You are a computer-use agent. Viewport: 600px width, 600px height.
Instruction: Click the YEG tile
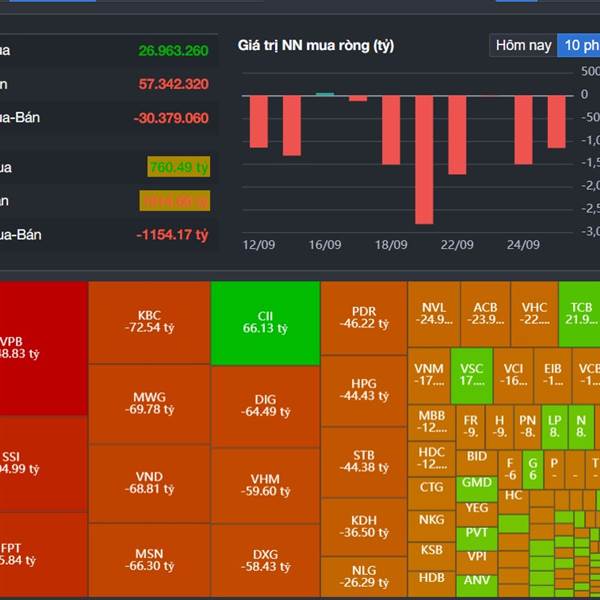point(477,514)
